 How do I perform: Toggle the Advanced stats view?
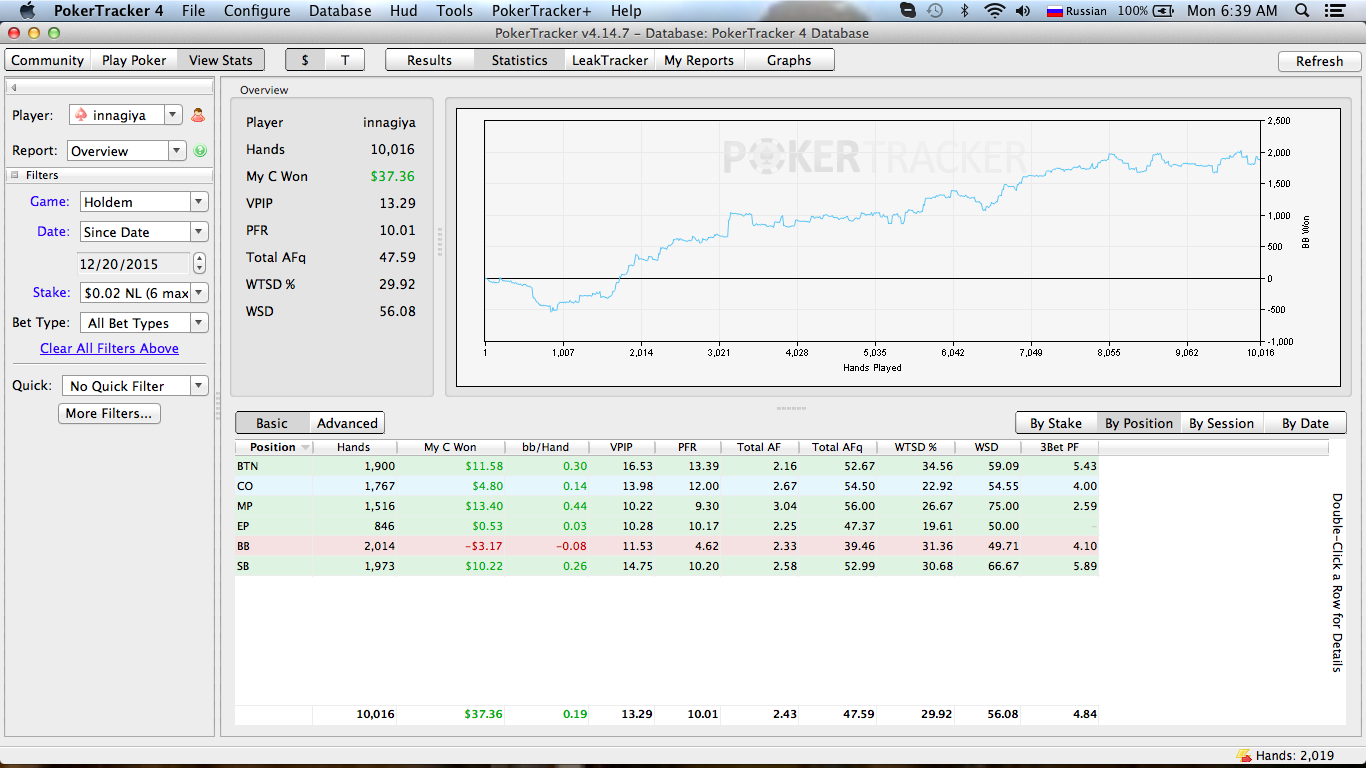pyautogui.click(x=347, y=423)
